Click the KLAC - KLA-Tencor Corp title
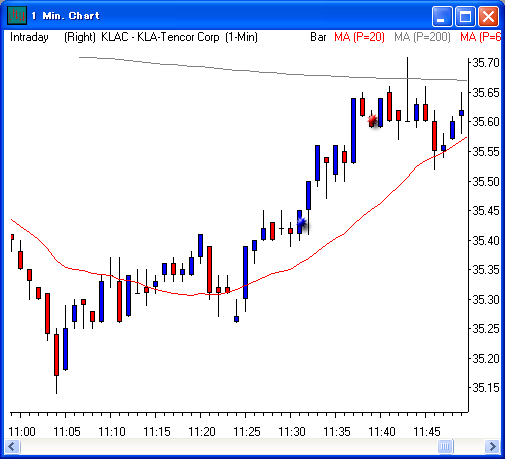The image size is (505, 459). [x=160, y=37]
